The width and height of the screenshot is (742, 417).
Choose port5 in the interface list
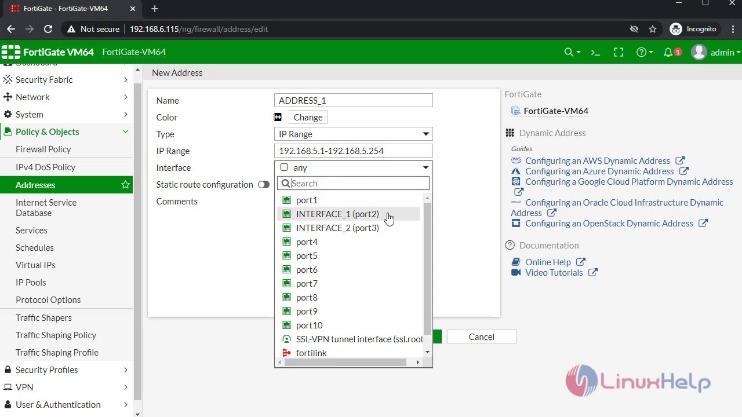[348, 256]
